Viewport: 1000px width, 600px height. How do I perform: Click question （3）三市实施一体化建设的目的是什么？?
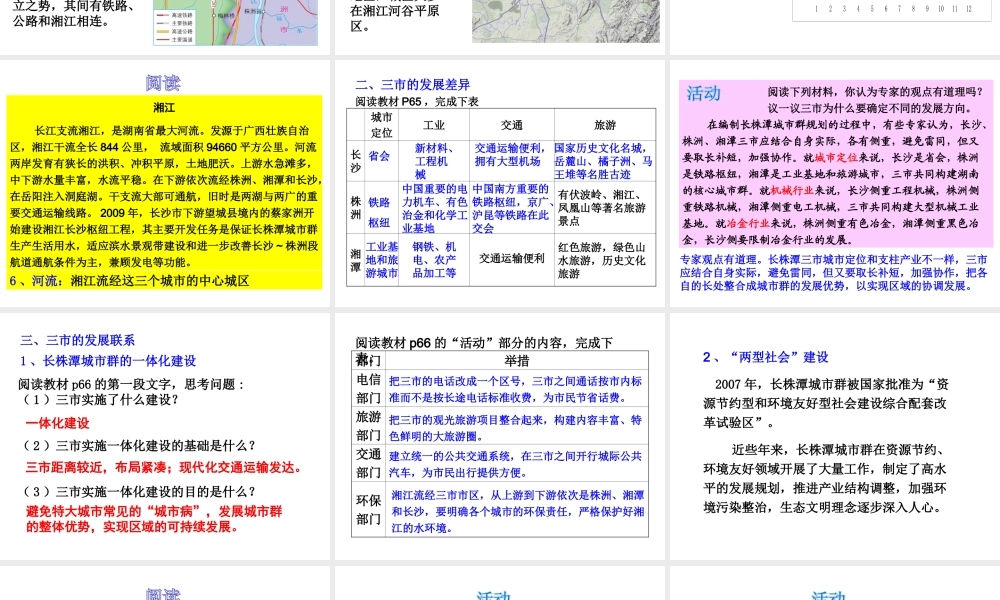coord(138,492)
